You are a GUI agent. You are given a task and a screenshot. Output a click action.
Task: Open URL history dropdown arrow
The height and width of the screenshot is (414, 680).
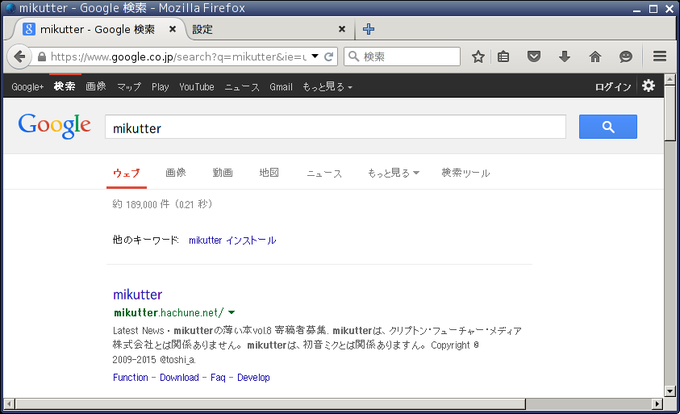click(x=315, y=56)
